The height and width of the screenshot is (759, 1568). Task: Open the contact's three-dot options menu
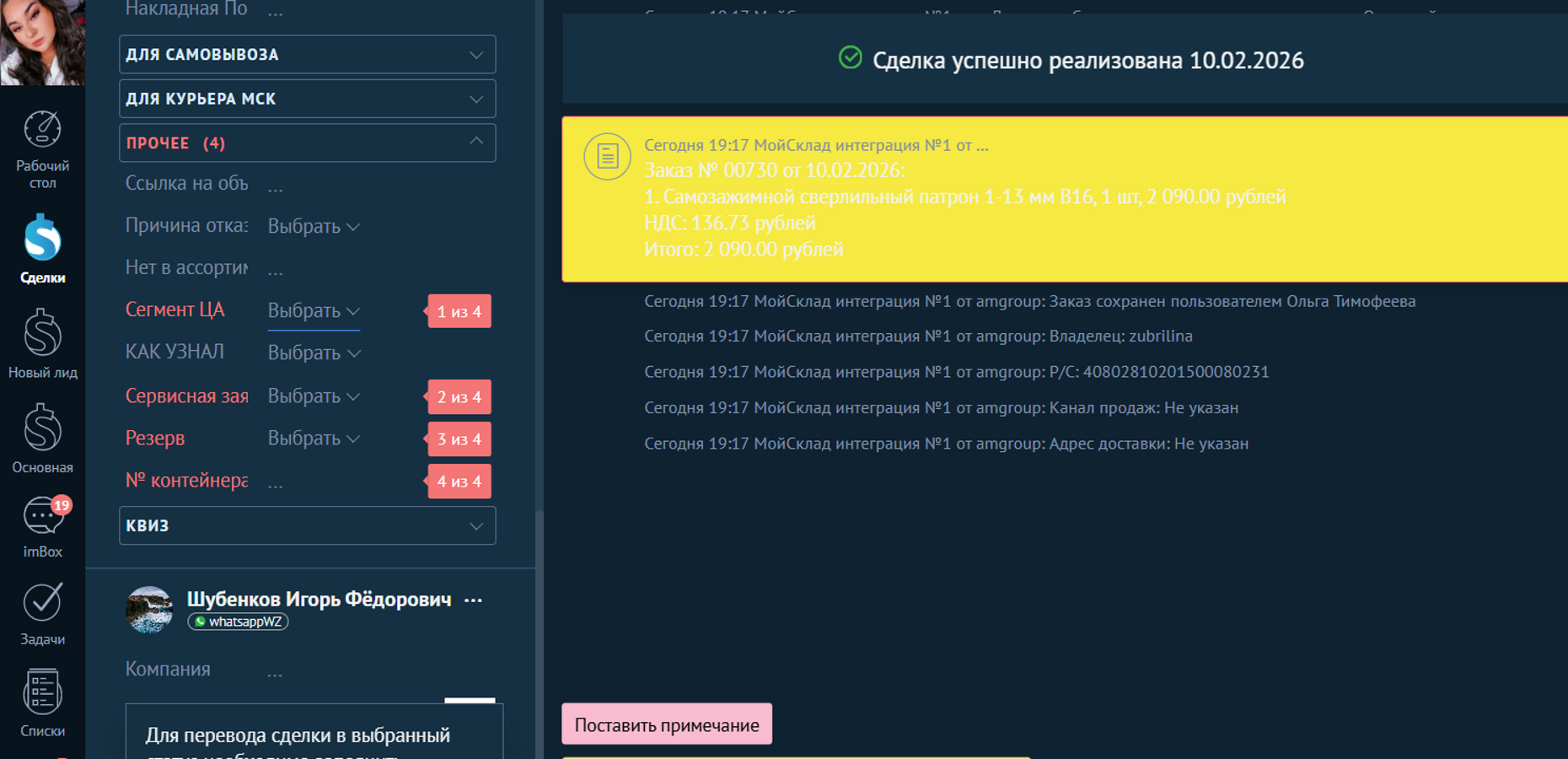pyautogui.click(x=474, y=600)
